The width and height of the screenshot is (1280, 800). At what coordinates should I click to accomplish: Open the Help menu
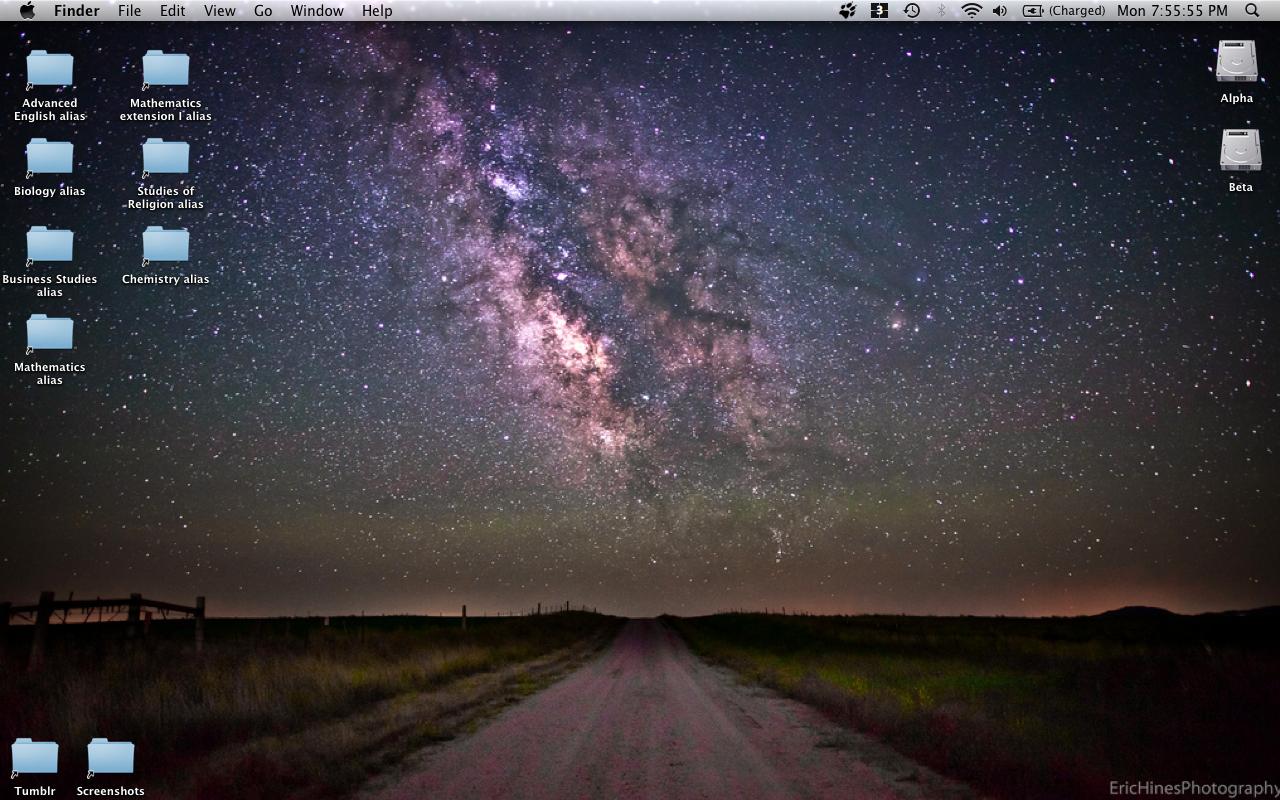377,10
